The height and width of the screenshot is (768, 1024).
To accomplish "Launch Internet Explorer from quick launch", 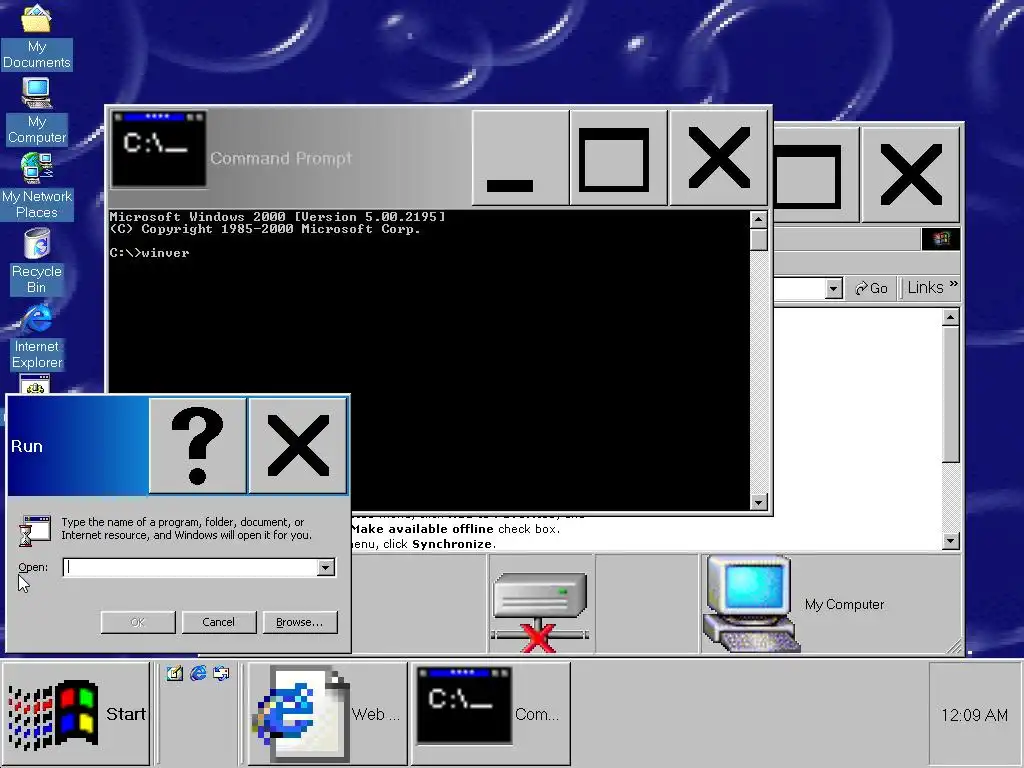I will pyautogui.click(x=198, y=673).
